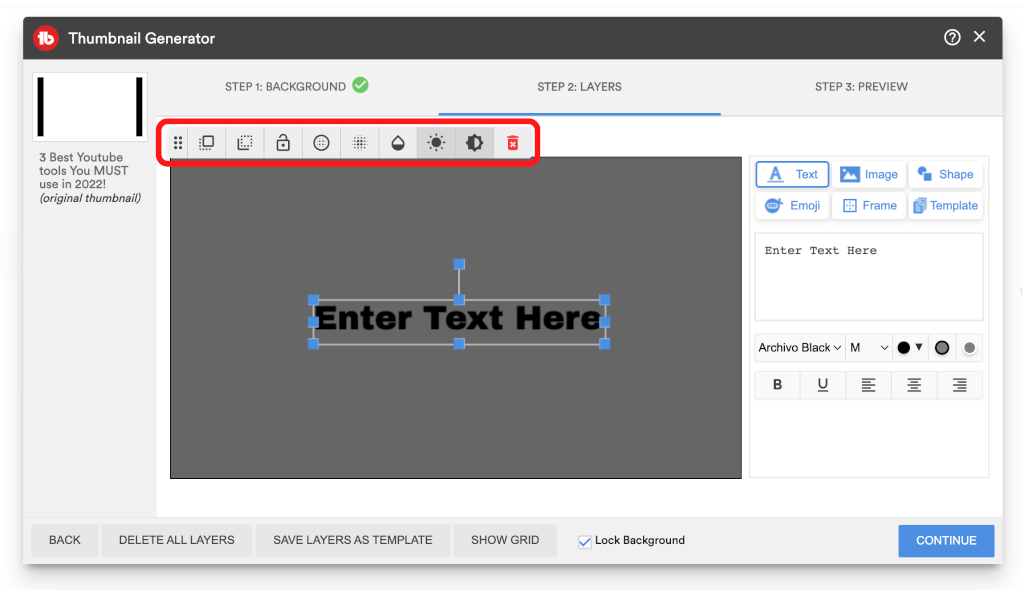The image size is (1024, 590).
Task: Delete layer with red trash icon
Action: pyautogui.click(x=512, y=143)
